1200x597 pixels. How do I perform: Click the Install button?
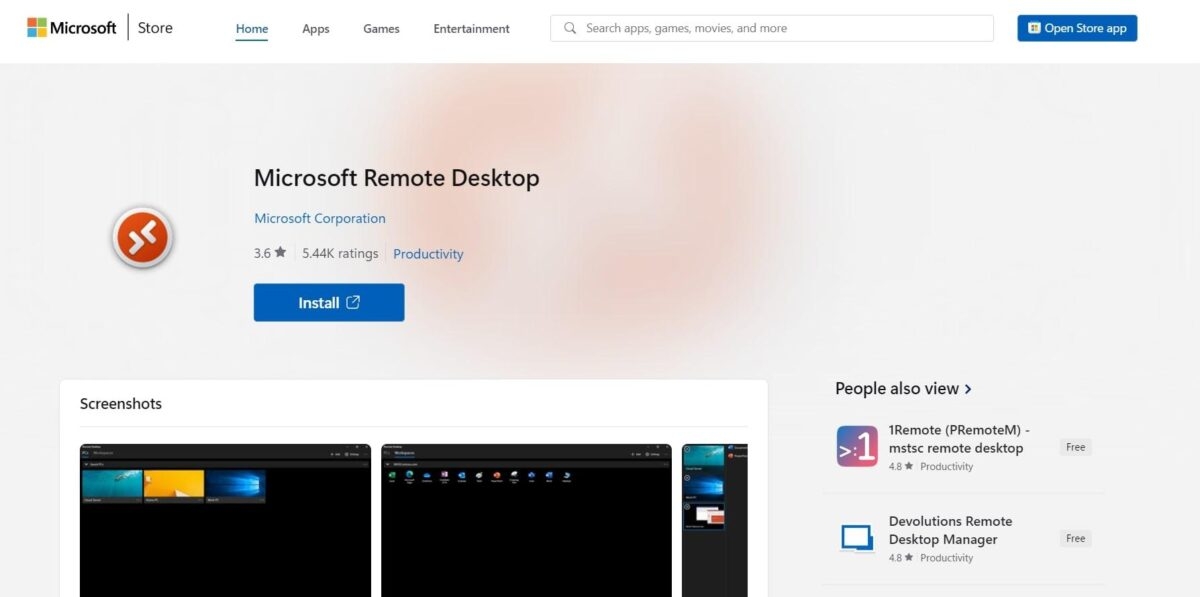[329, 302]
